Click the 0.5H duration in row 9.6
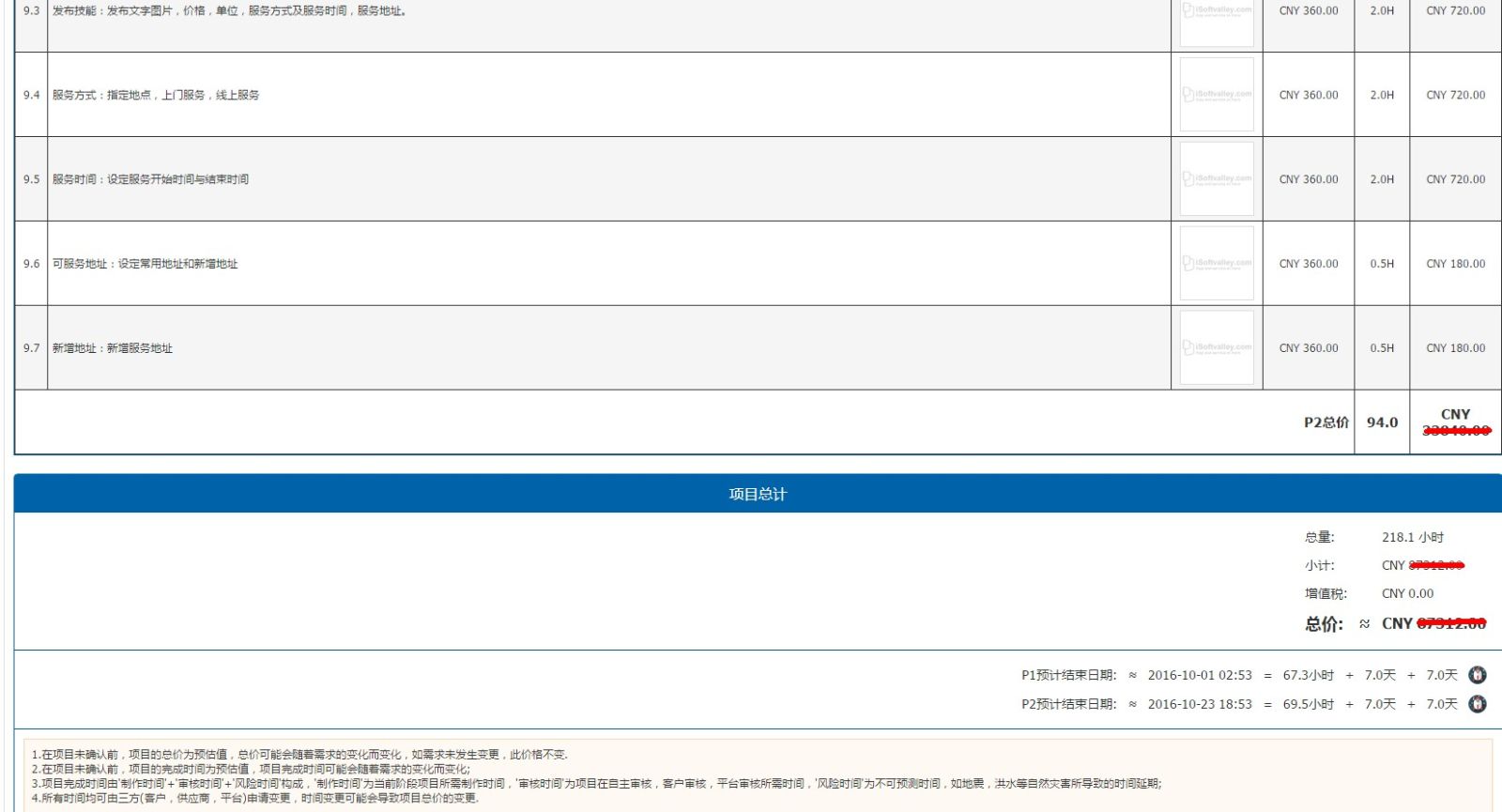 [x=1382, y=264]
